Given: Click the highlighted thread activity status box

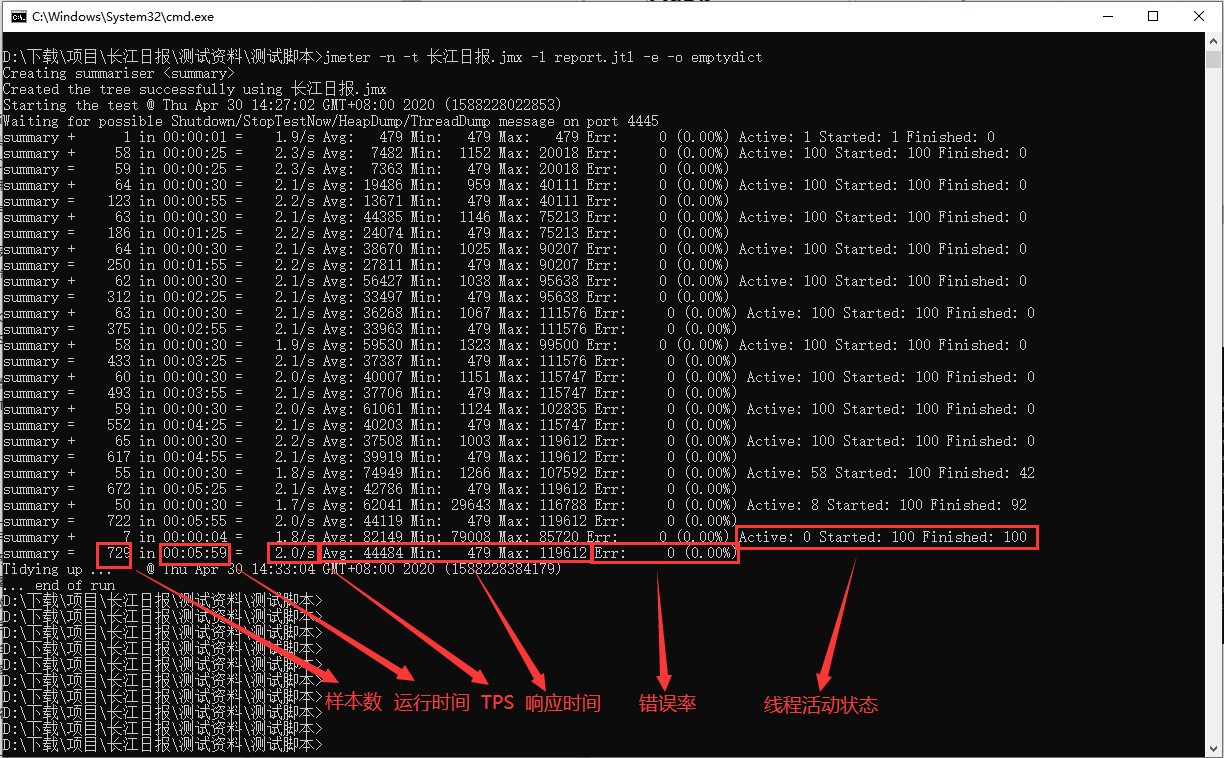Looking at the screenshot, I should [886, 537].
